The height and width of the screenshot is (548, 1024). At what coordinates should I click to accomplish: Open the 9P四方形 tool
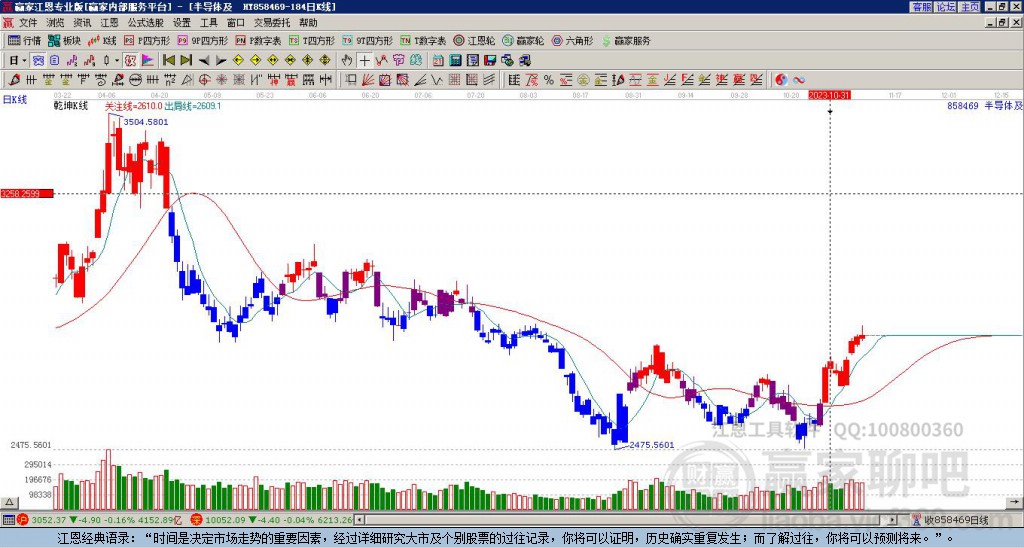coord(202,40)
